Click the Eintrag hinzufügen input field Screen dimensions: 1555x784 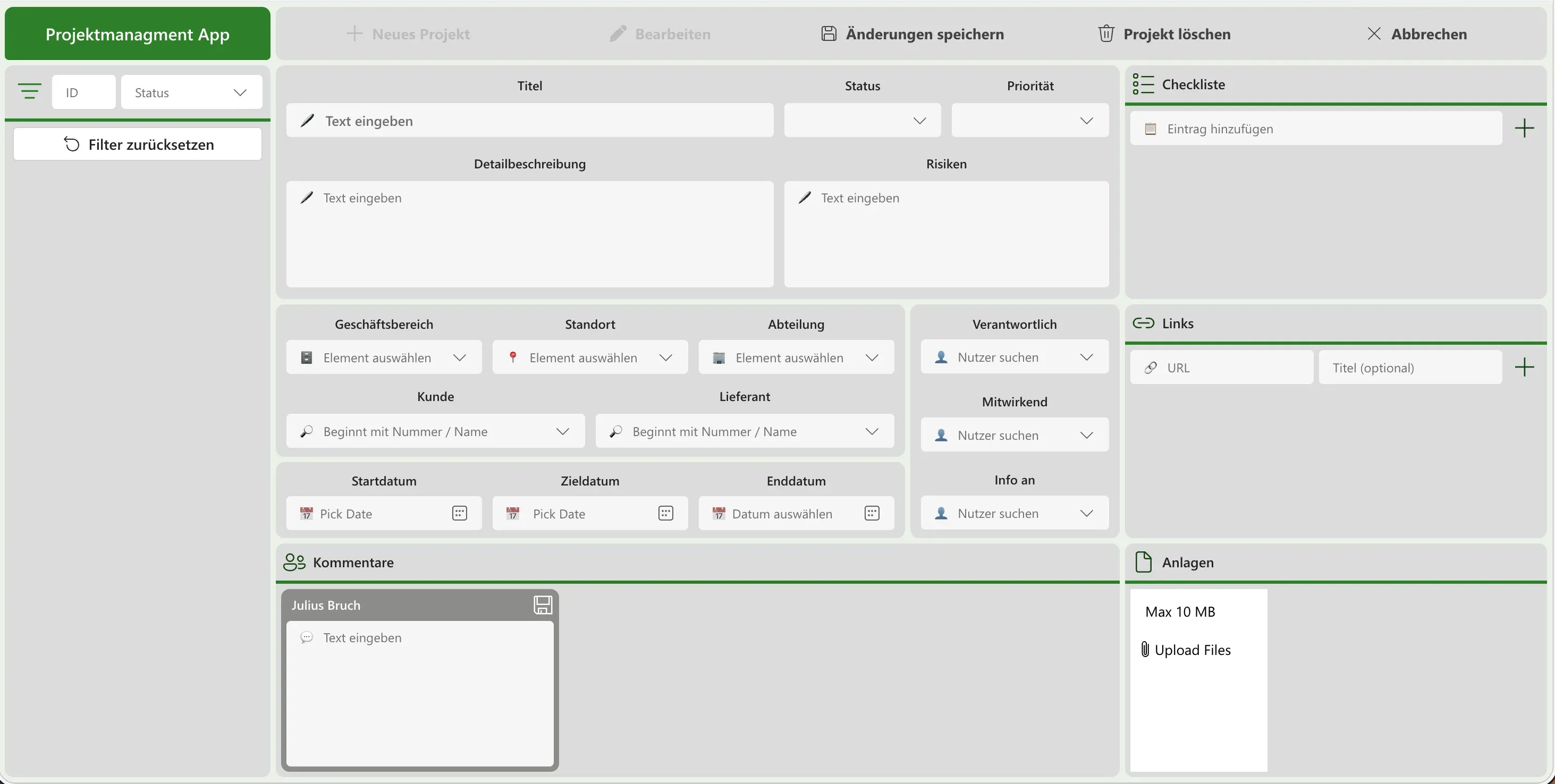1316,128
